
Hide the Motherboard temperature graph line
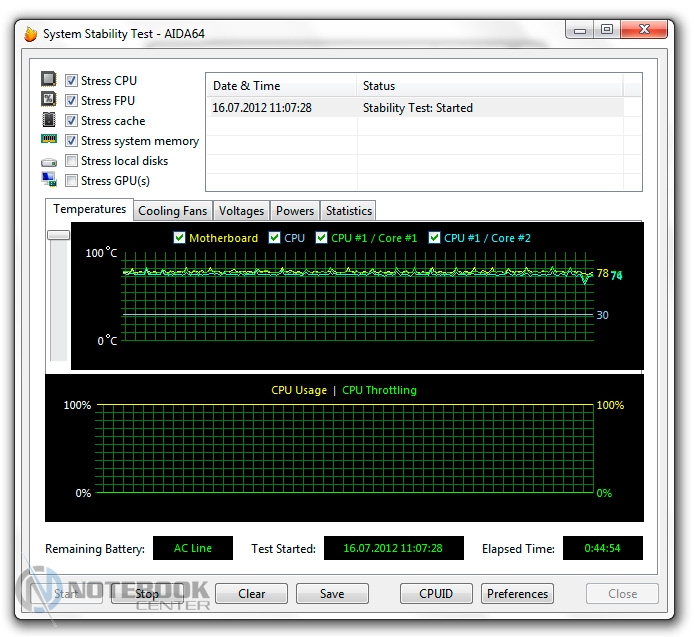180,238
